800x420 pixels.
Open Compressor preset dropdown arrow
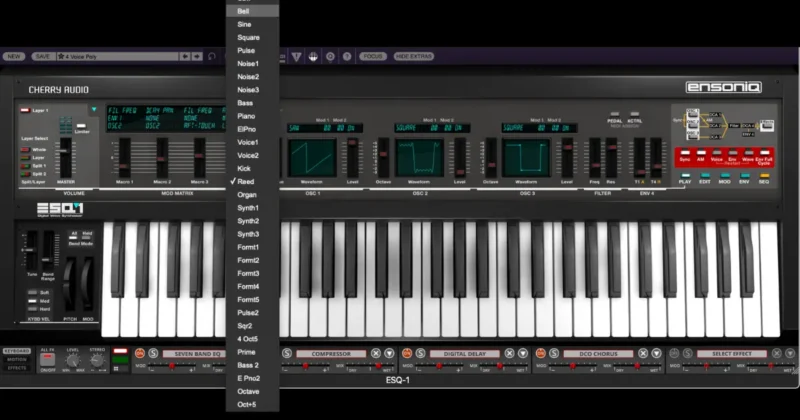click(x=389, y=353)
